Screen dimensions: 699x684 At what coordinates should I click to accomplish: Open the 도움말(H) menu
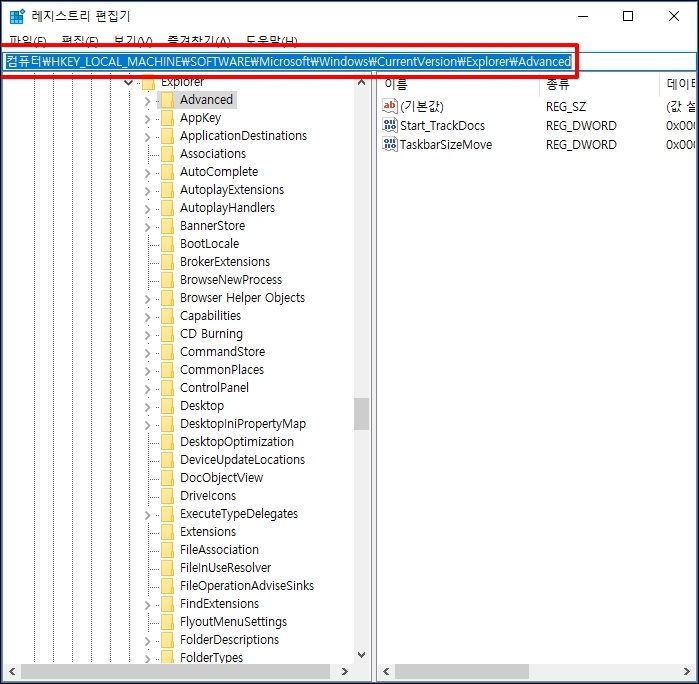pos(272,41)
